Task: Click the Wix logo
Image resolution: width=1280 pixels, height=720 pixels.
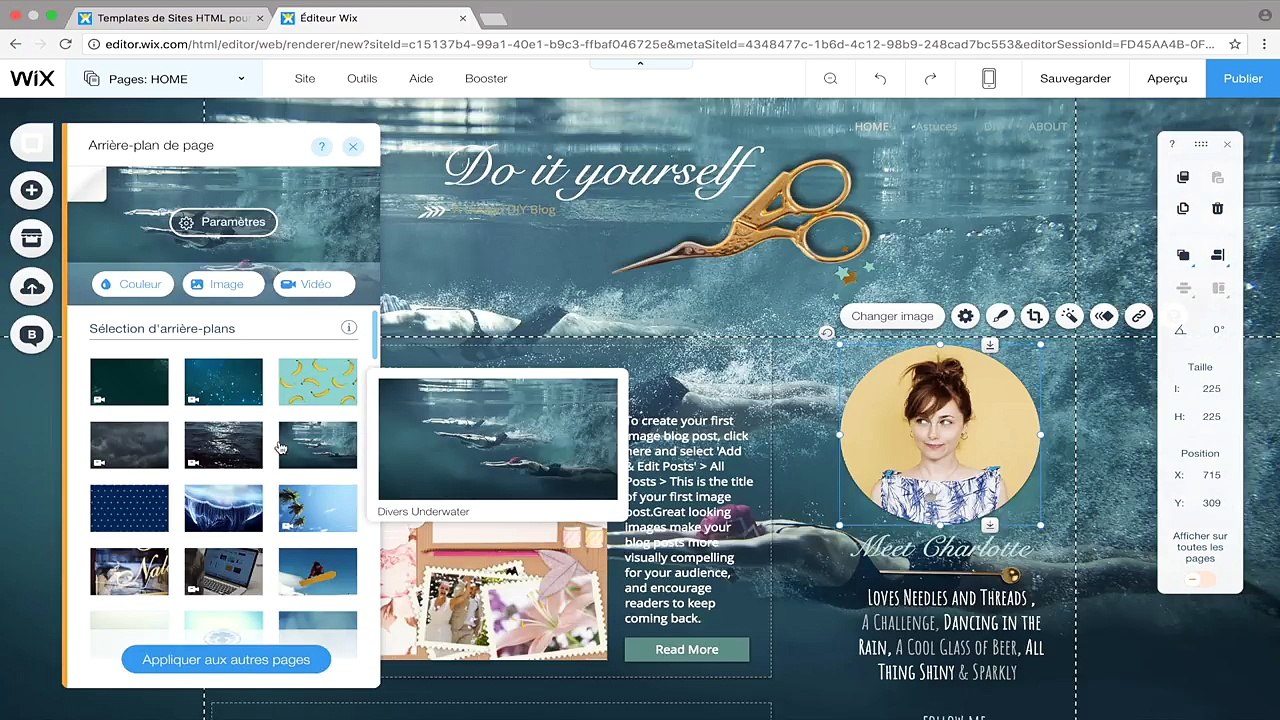Action: tap(32, 79)
